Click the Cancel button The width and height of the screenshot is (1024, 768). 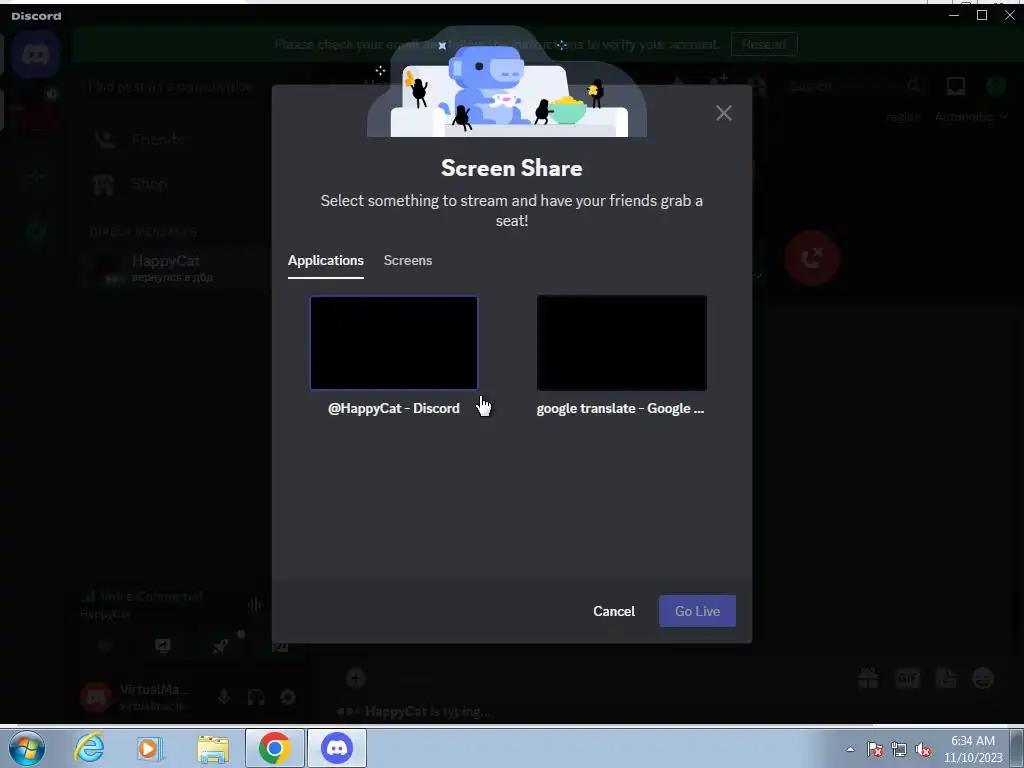(614, 611)
